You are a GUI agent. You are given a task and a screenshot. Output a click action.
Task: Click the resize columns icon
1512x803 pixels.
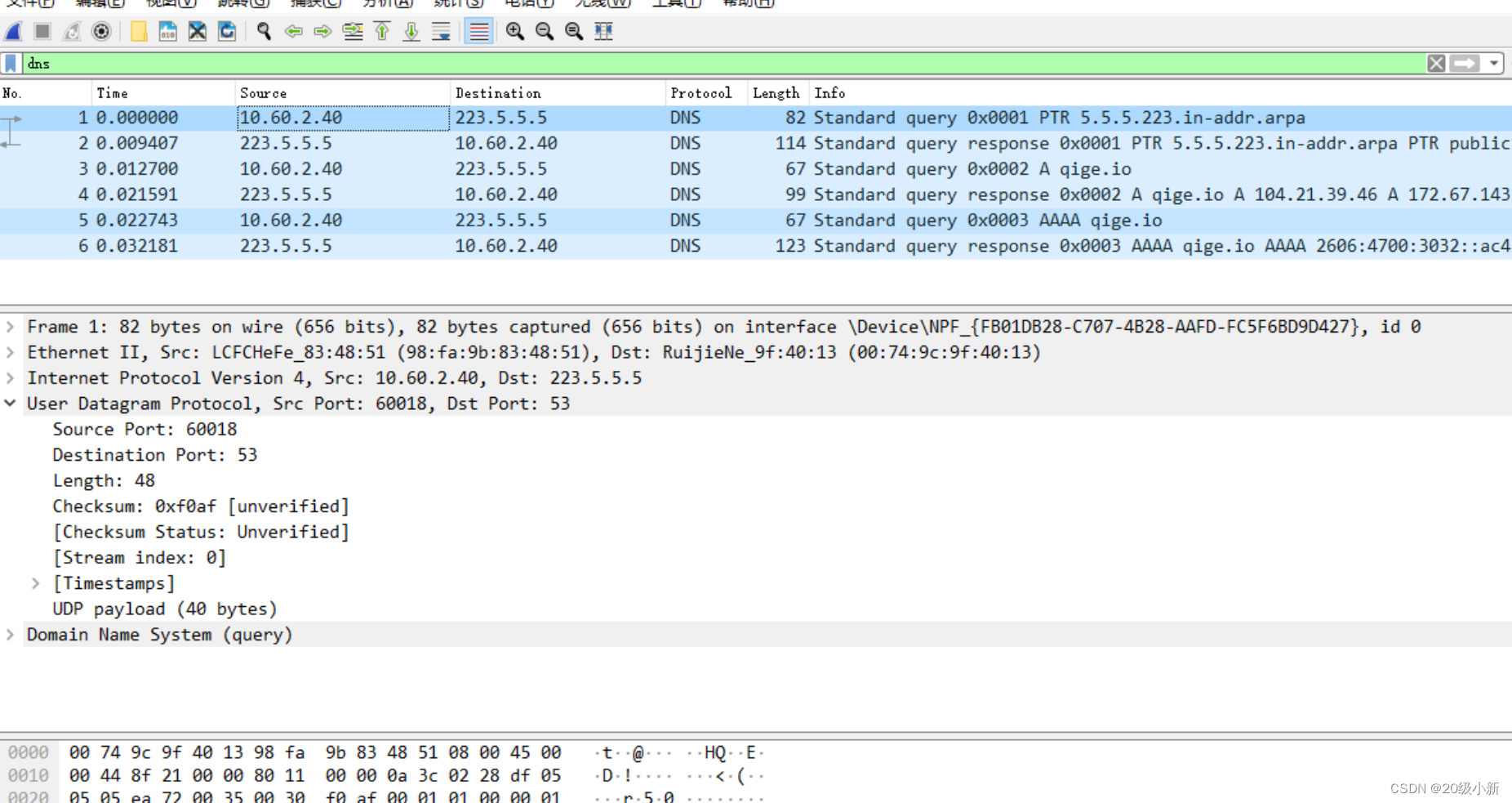pyautogui.click(x=603, y=32)
